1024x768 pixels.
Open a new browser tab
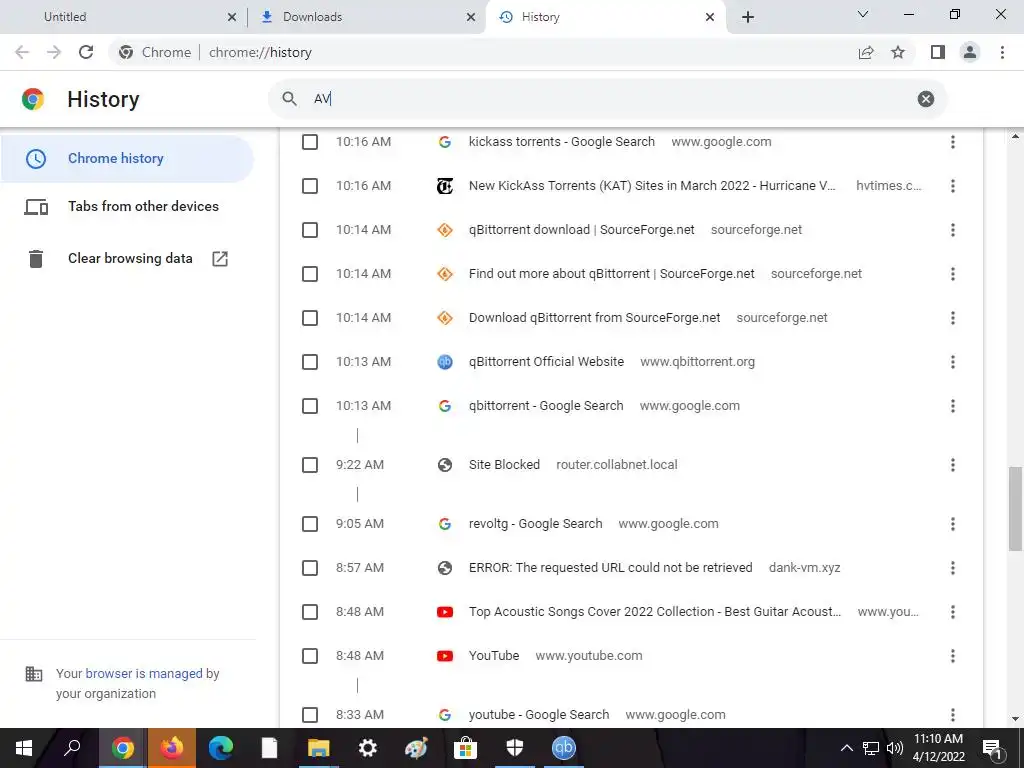click(x=748, y=17)
